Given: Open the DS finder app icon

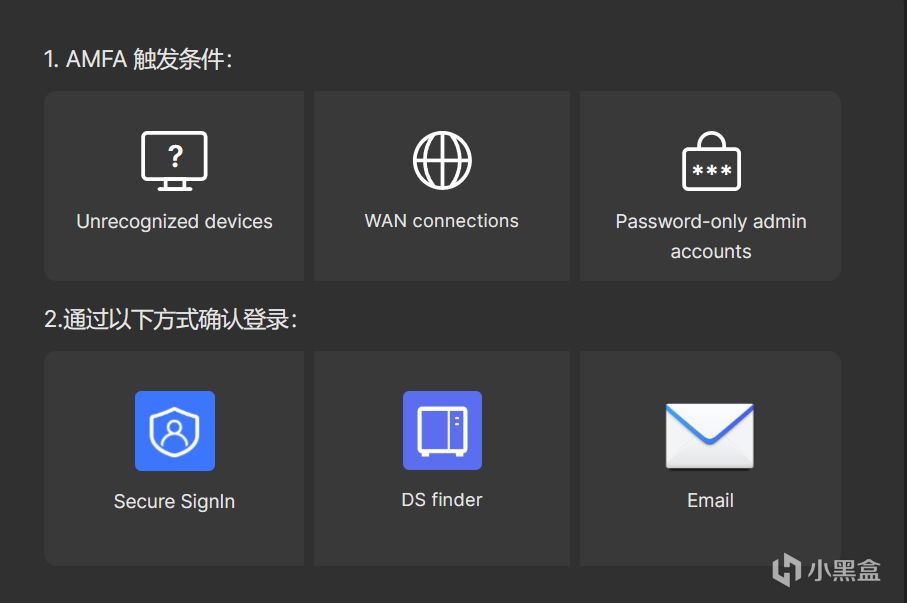Looking at the screenshot, I should [442, 430].
